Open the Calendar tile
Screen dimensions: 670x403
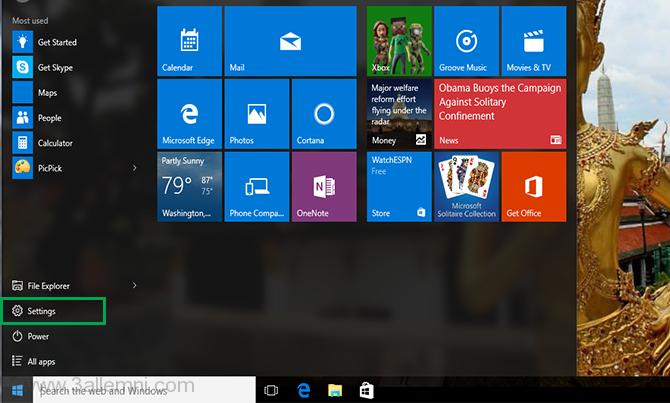(x=189, y=41)
